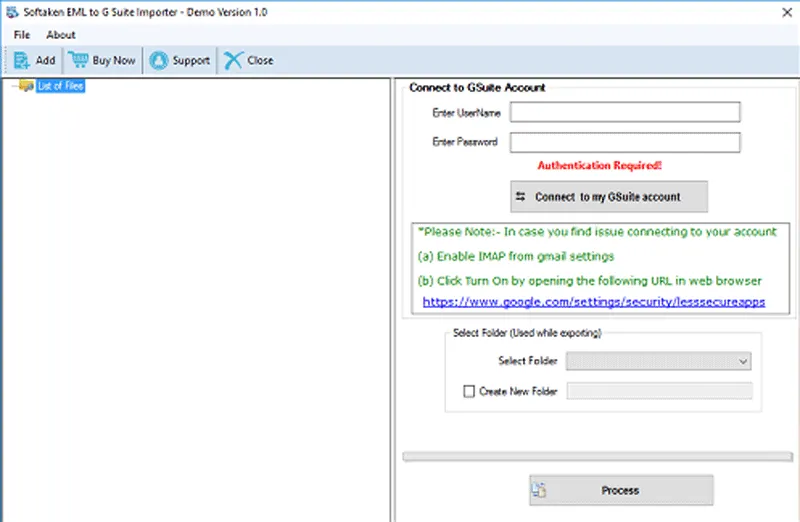Click the Authentication Required! red message

[599, 165]
